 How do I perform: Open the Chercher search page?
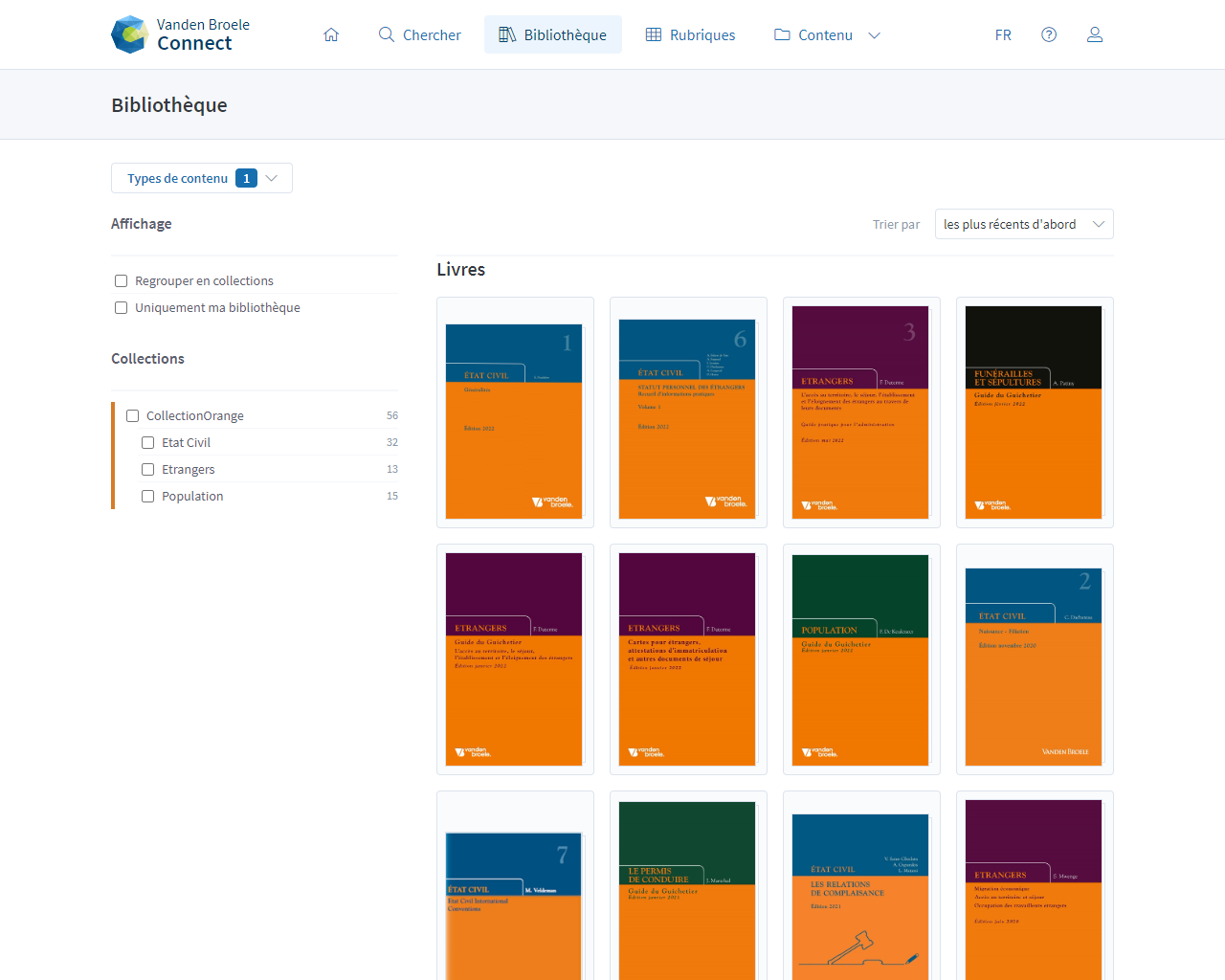point(419,34)
